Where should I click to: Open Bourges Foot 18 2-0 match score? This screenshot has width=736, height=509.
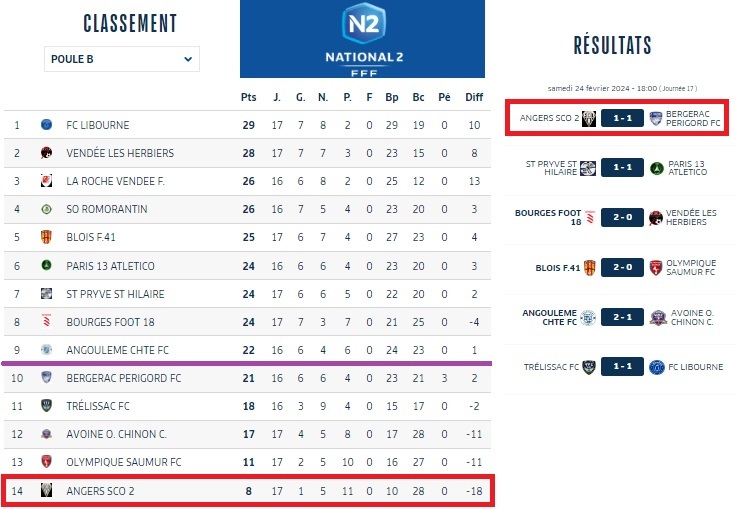pyautogui.click(x=623, y=217)
